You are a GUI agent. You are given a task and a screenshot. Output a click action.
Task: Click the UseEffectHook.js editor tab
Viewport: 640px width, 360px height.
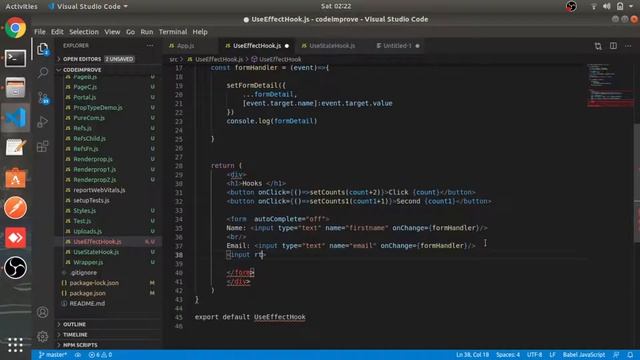(x=257, y=46)
